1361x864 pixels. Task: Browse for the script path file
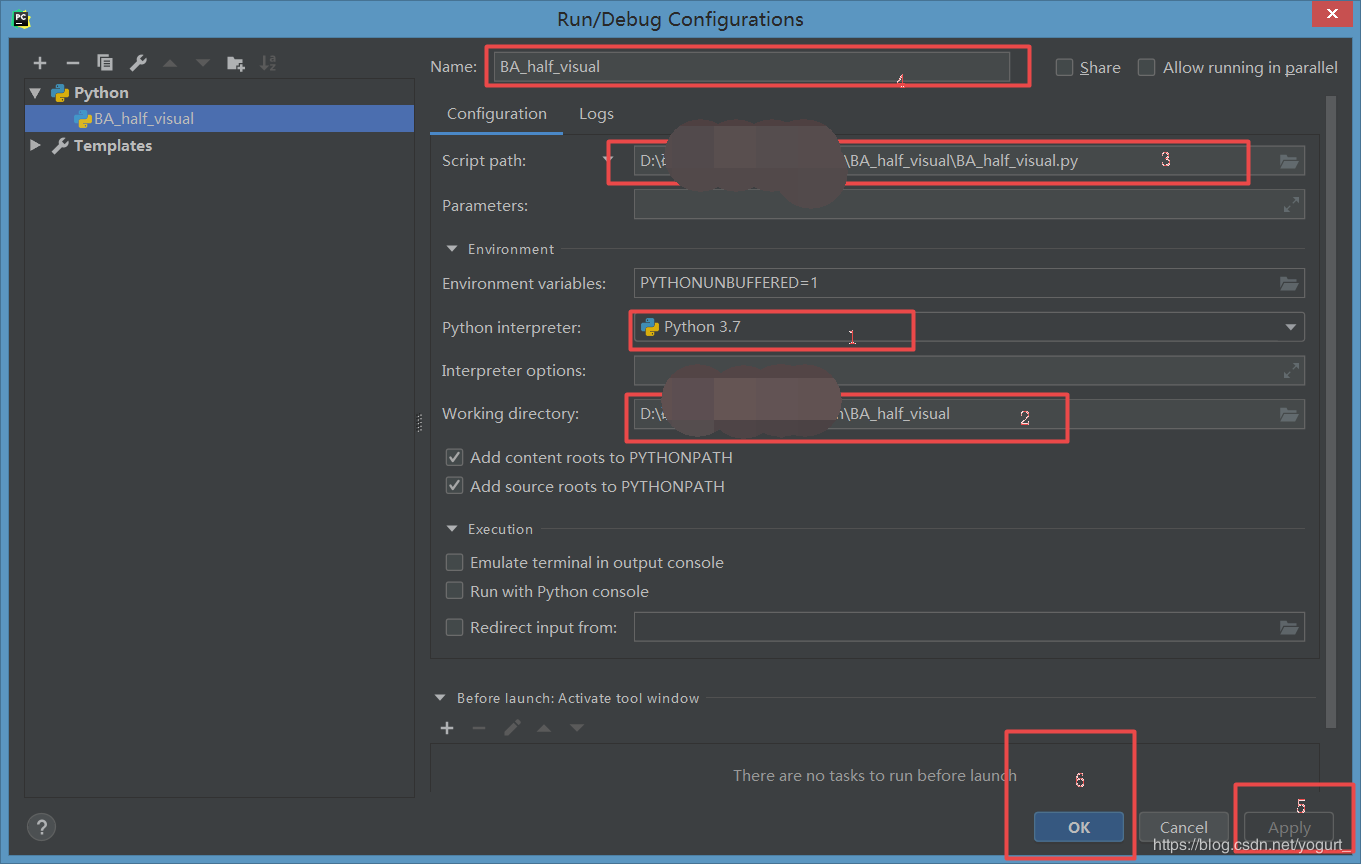(x=1288, y=160)
